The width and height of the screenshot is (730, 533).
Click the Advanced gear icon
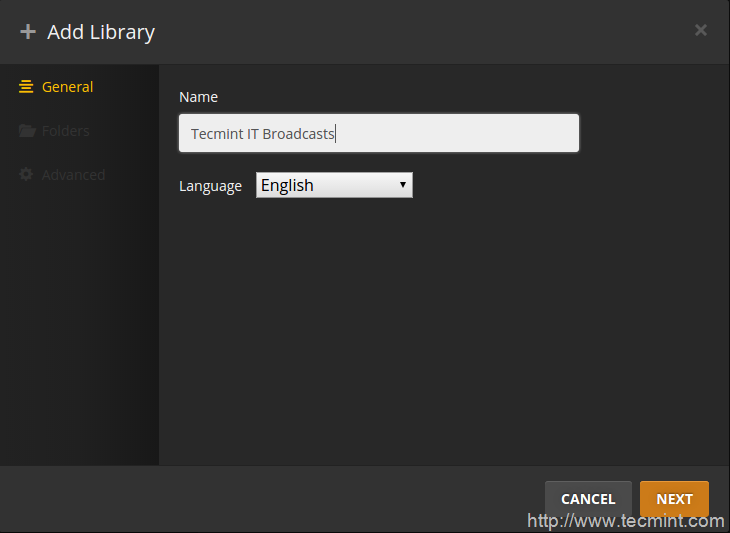(27, 175)
